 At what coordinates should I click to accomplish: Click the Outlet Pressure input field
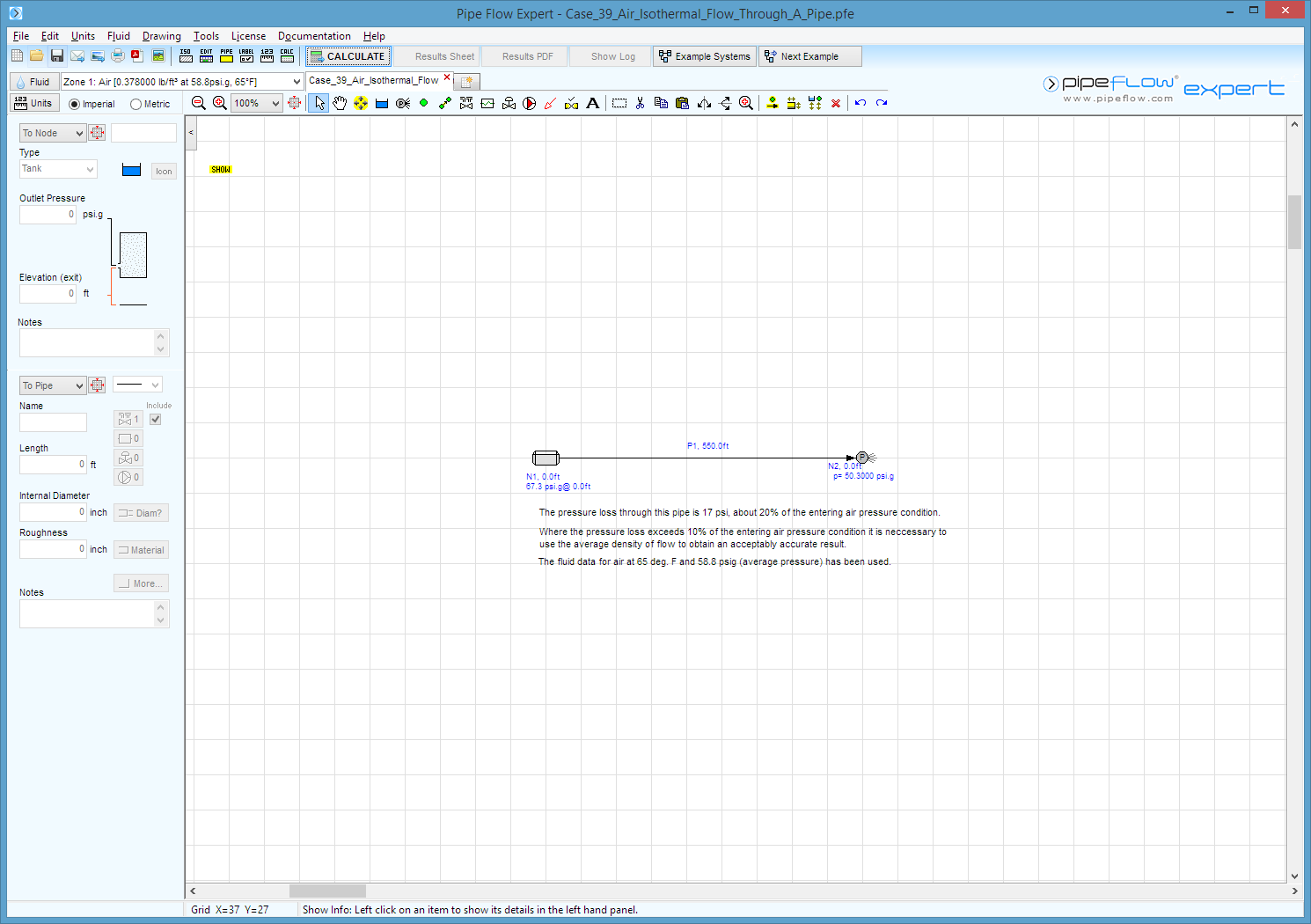(48, 215)
